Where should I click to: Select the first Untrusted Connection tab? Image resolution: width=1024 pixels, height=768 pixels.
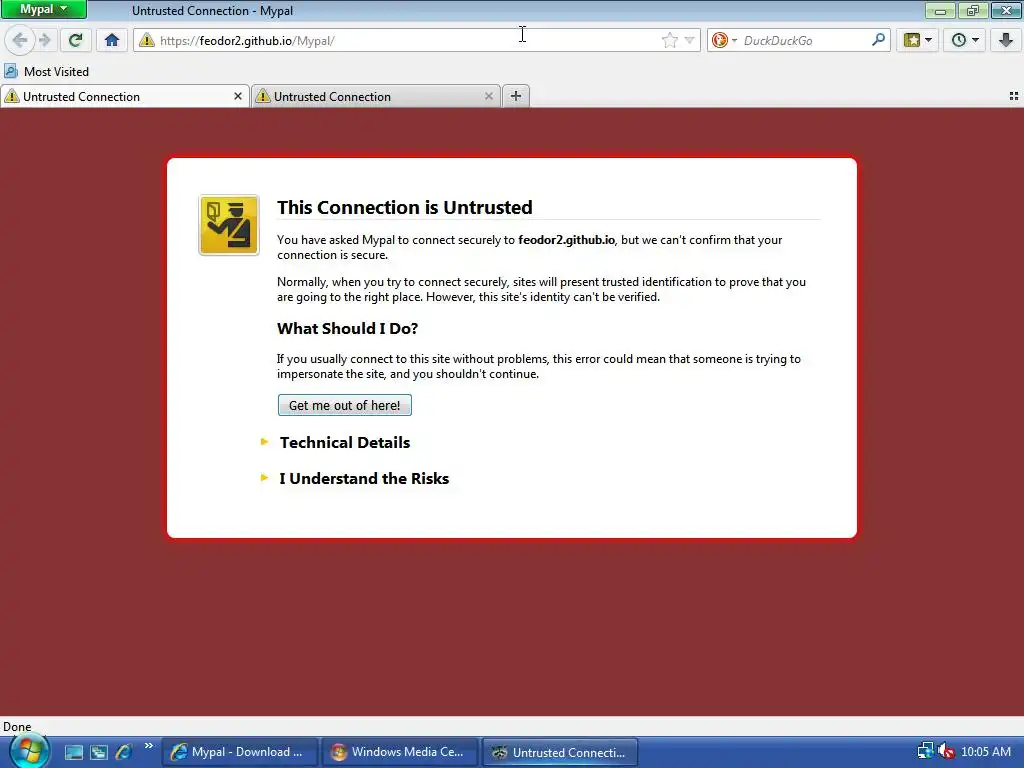point(124,97)
